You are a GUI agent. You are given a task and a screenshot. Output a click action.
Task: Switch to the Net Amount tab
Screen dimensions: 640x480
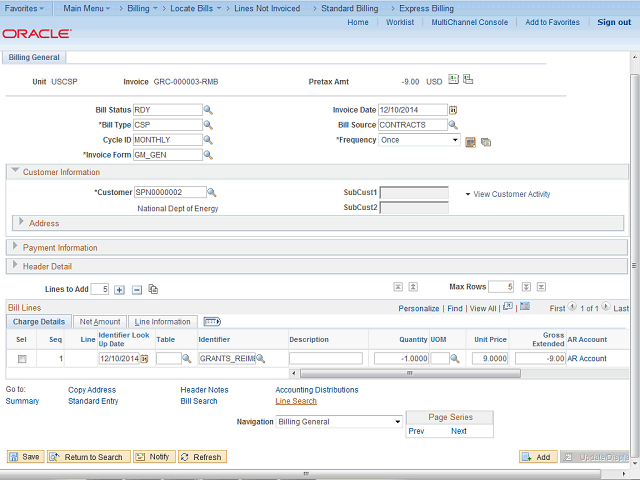tap(100, 322)
